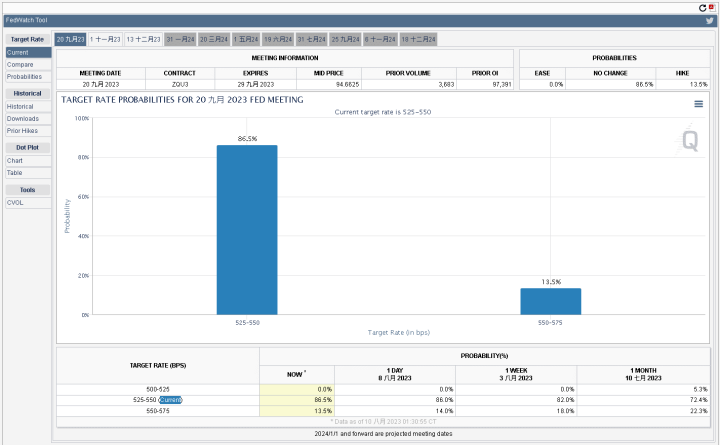This screenshot has height=445, width=720.
Task: Select the 13 十二月23 meeting tab
Action: point(143,39)
